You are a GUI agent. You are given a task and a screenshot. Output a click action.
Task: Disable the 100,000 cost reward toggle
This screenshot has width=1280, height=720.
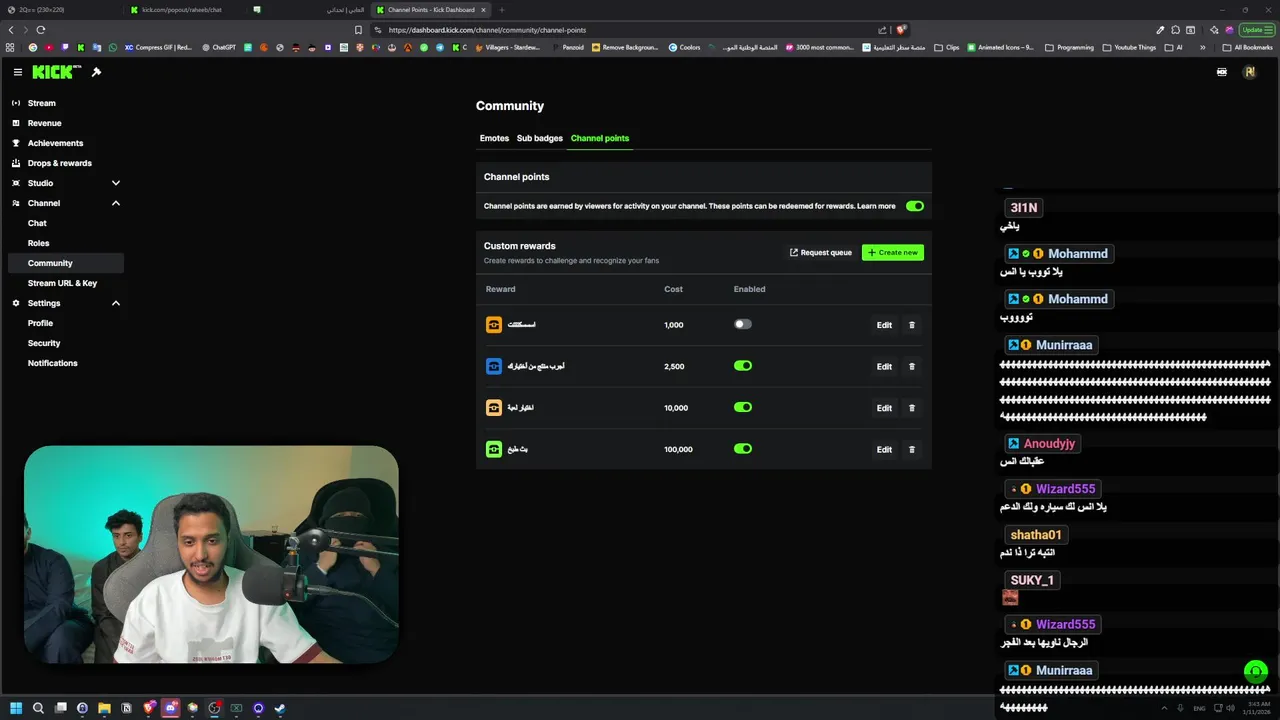(x=743, y=449)
